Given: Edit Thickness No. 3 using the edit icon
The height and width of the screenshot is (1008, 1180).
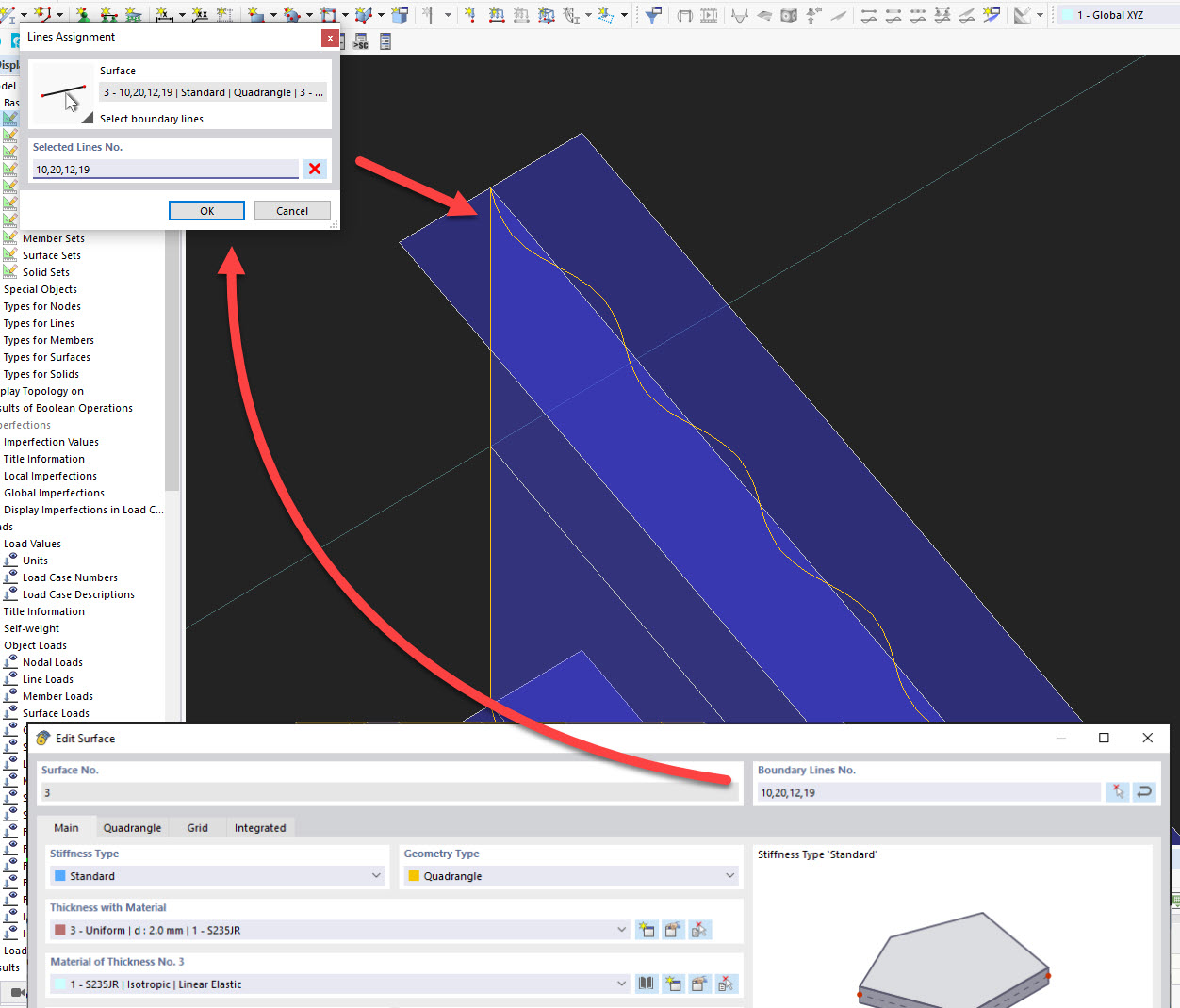Looking at the screenshot, I should [673, 930].
